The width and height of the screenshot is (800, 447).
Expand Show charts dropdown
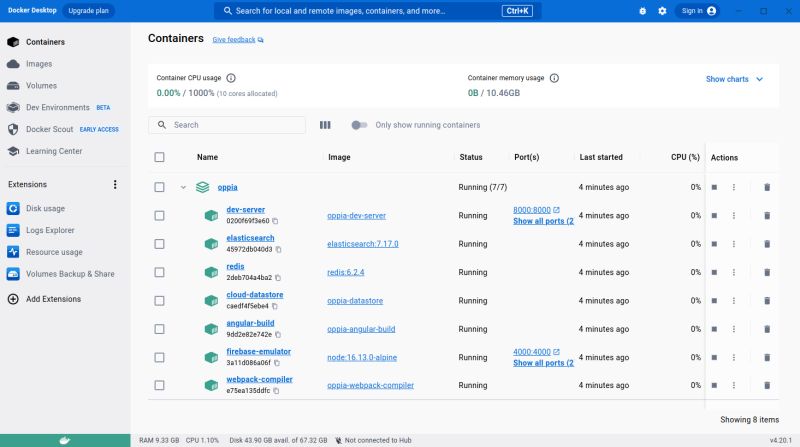734,79
